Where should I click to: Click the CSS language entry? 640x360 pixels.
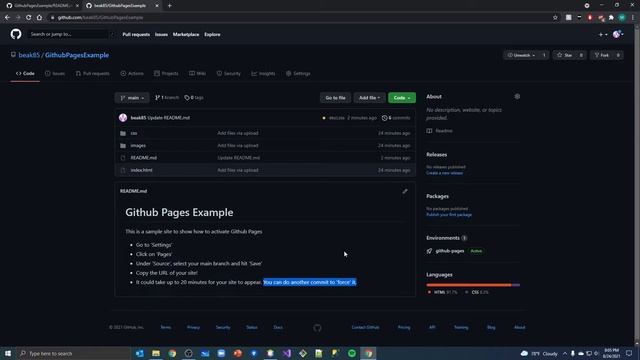tap(477, 292)
